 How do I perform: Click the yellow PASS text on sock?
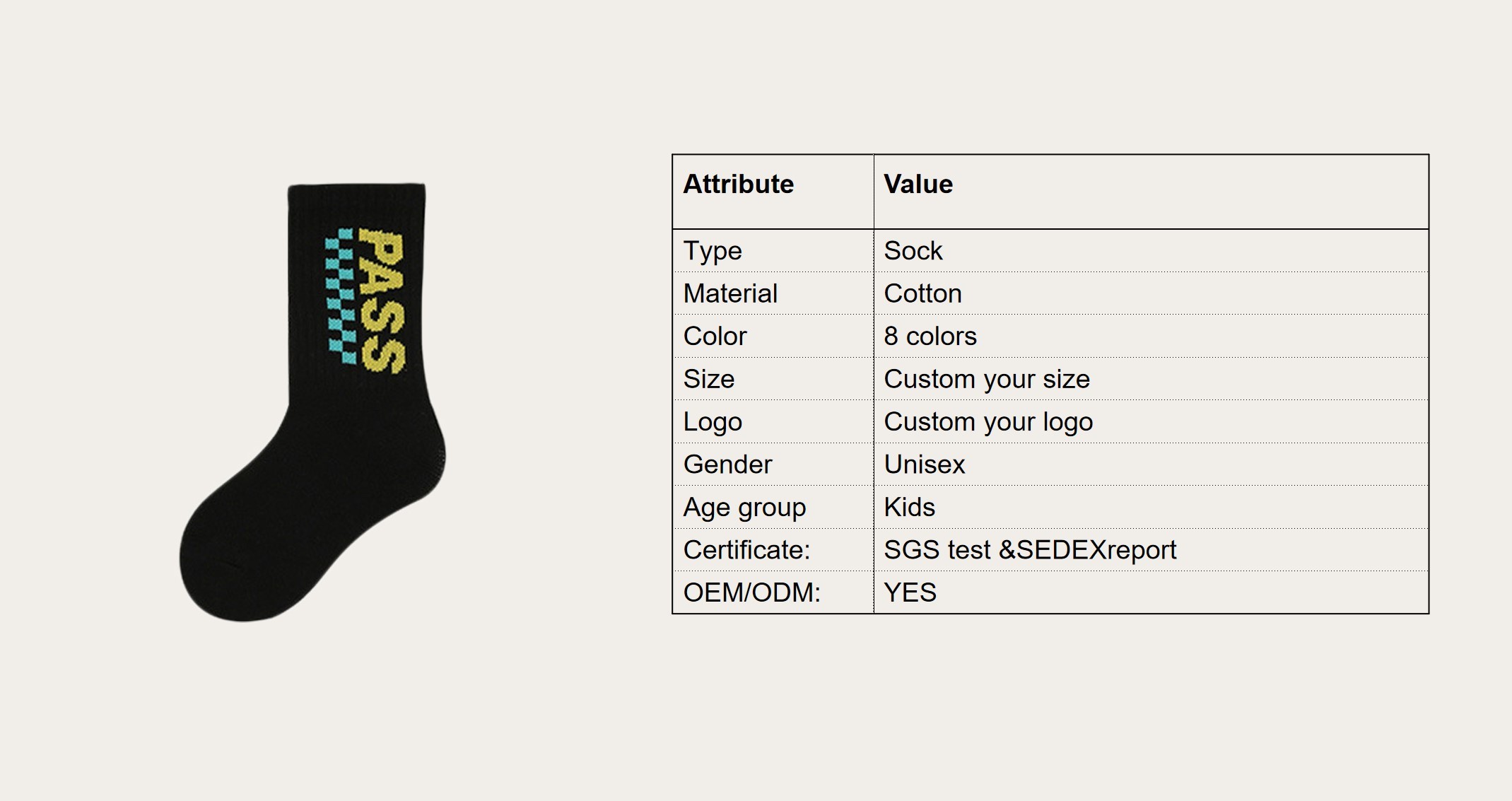[x=382, y=300]
